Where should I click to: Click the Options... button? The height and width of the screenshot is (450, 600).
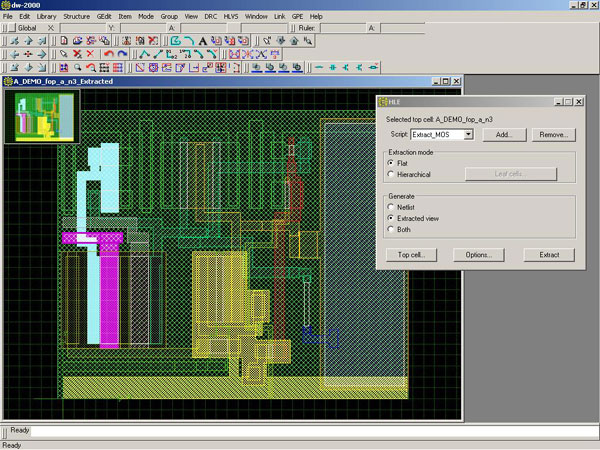478,255
